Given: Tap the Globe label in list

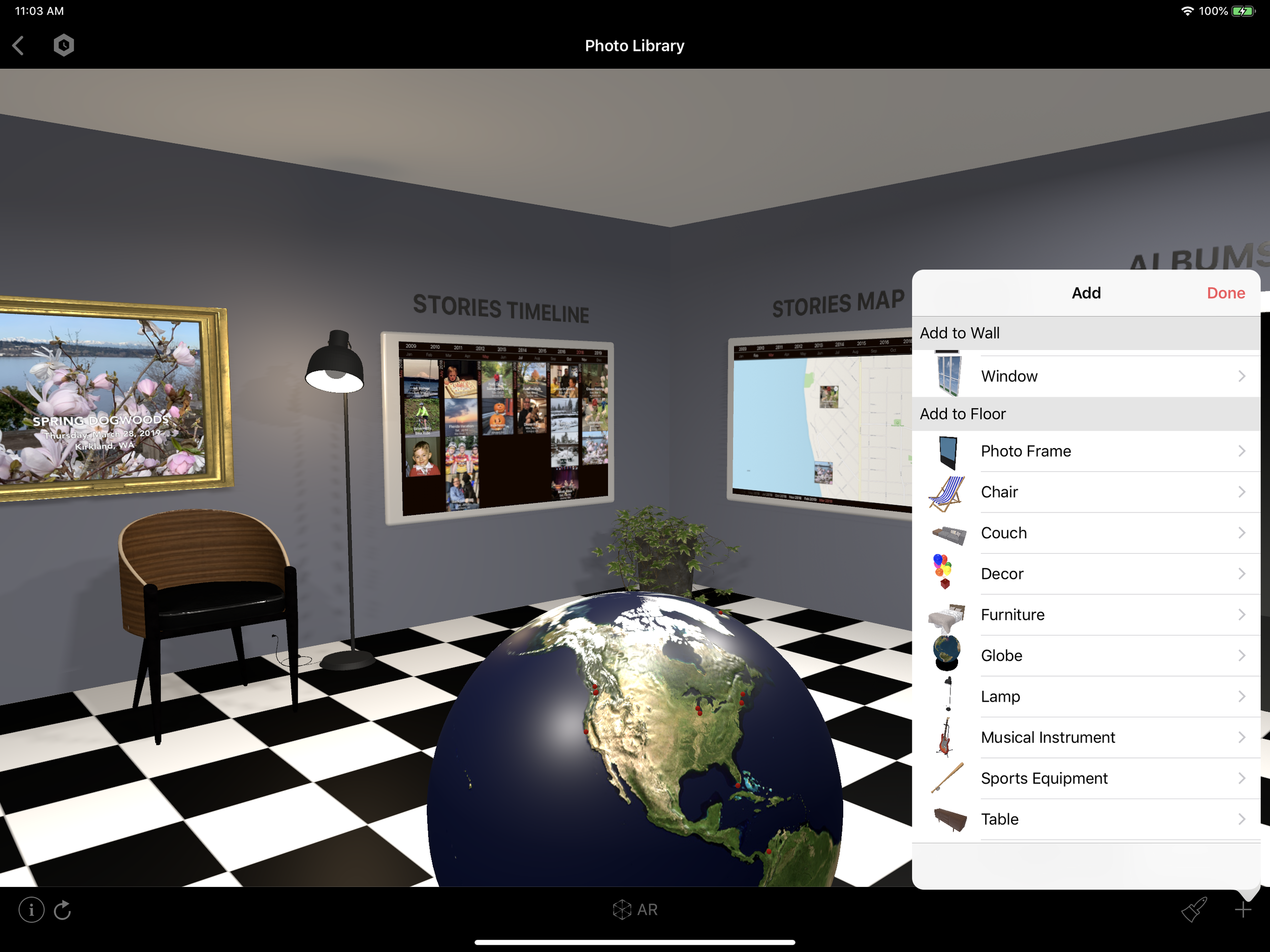Looking at the screenshot, I should [x=1001, y=656].
